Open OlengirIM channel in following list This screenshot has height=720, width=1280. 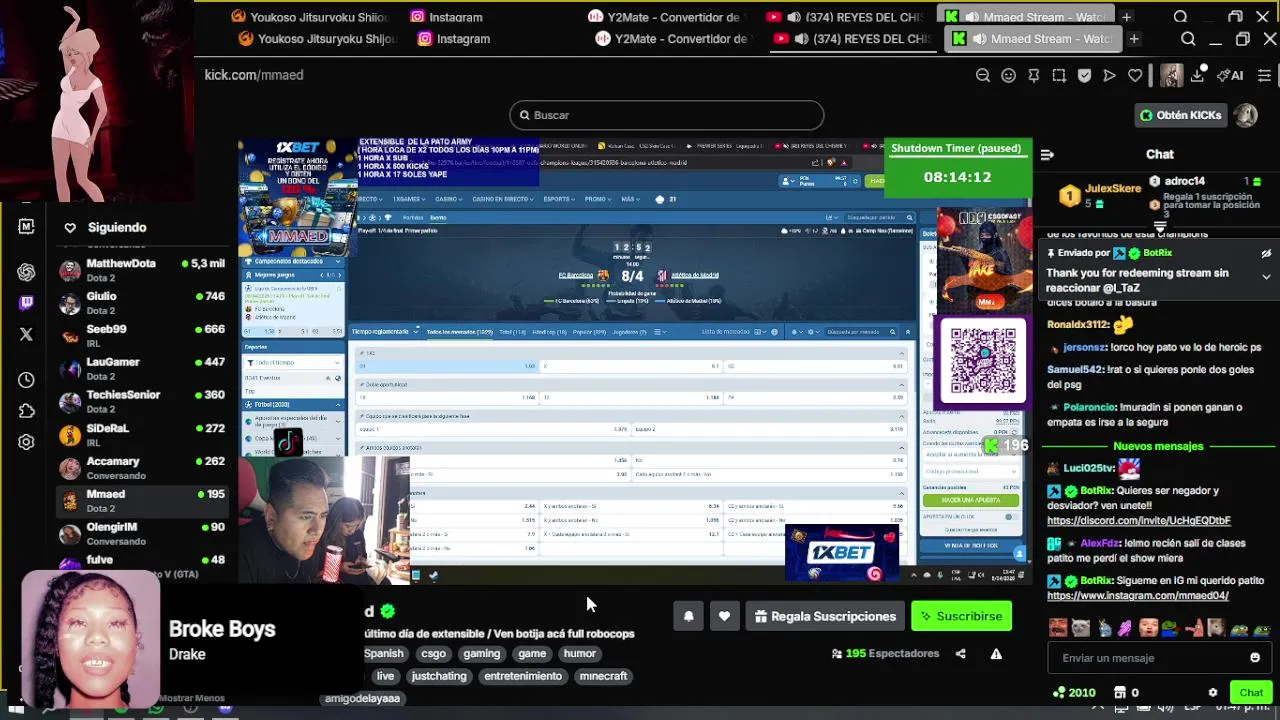[142, 534]
